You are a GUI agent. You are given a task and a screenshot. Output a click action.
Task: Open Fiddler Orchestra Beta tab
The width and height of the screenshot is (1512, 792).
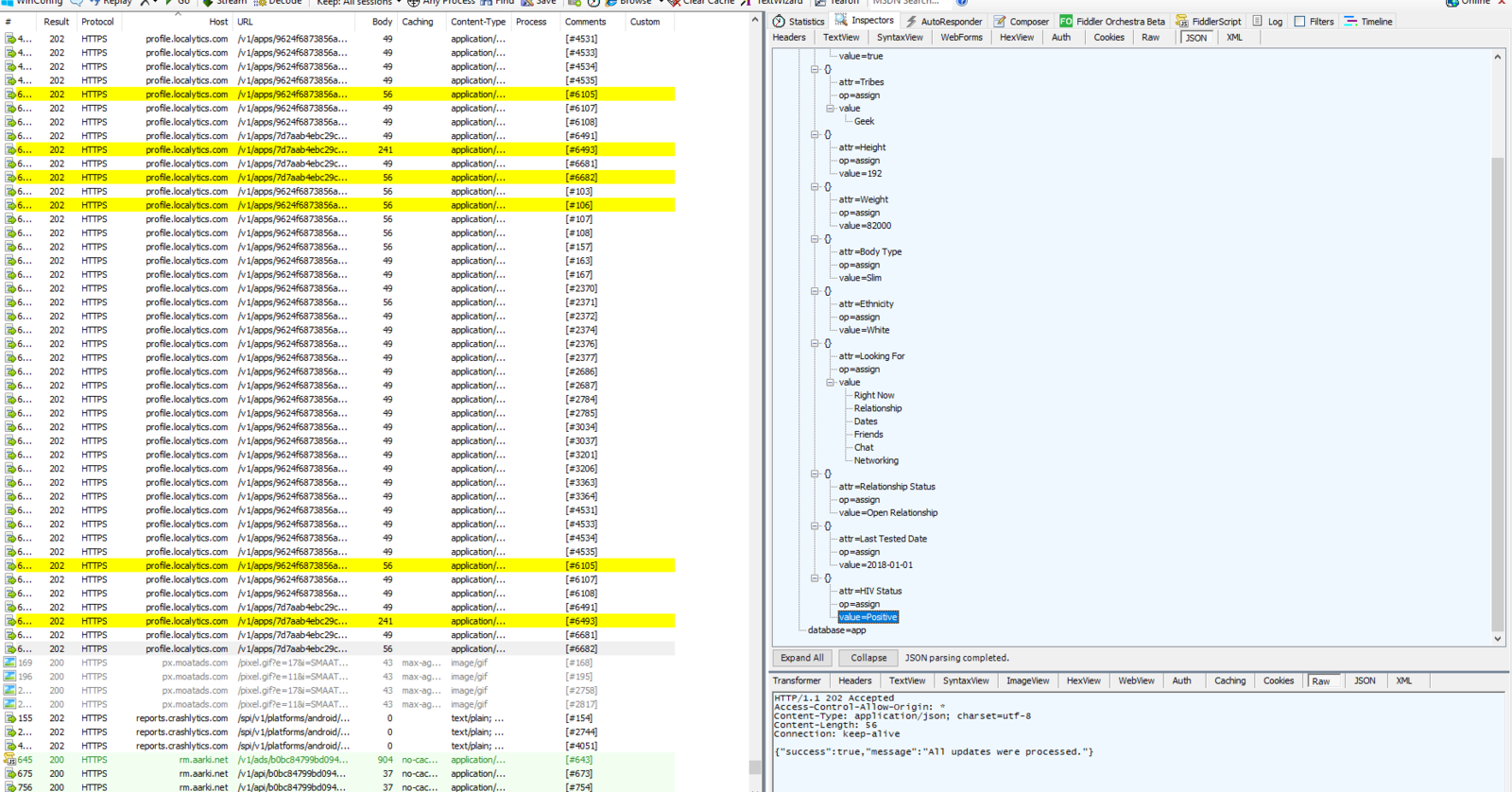point(1112,21)
